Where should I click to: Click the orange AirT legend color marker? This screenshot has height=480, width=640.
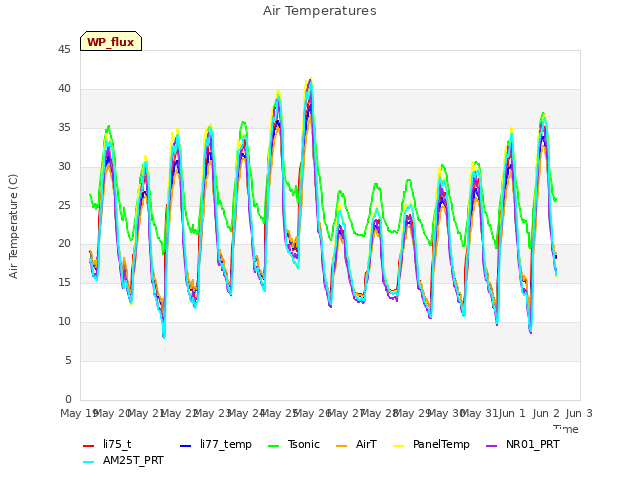(x=342, y=446)
